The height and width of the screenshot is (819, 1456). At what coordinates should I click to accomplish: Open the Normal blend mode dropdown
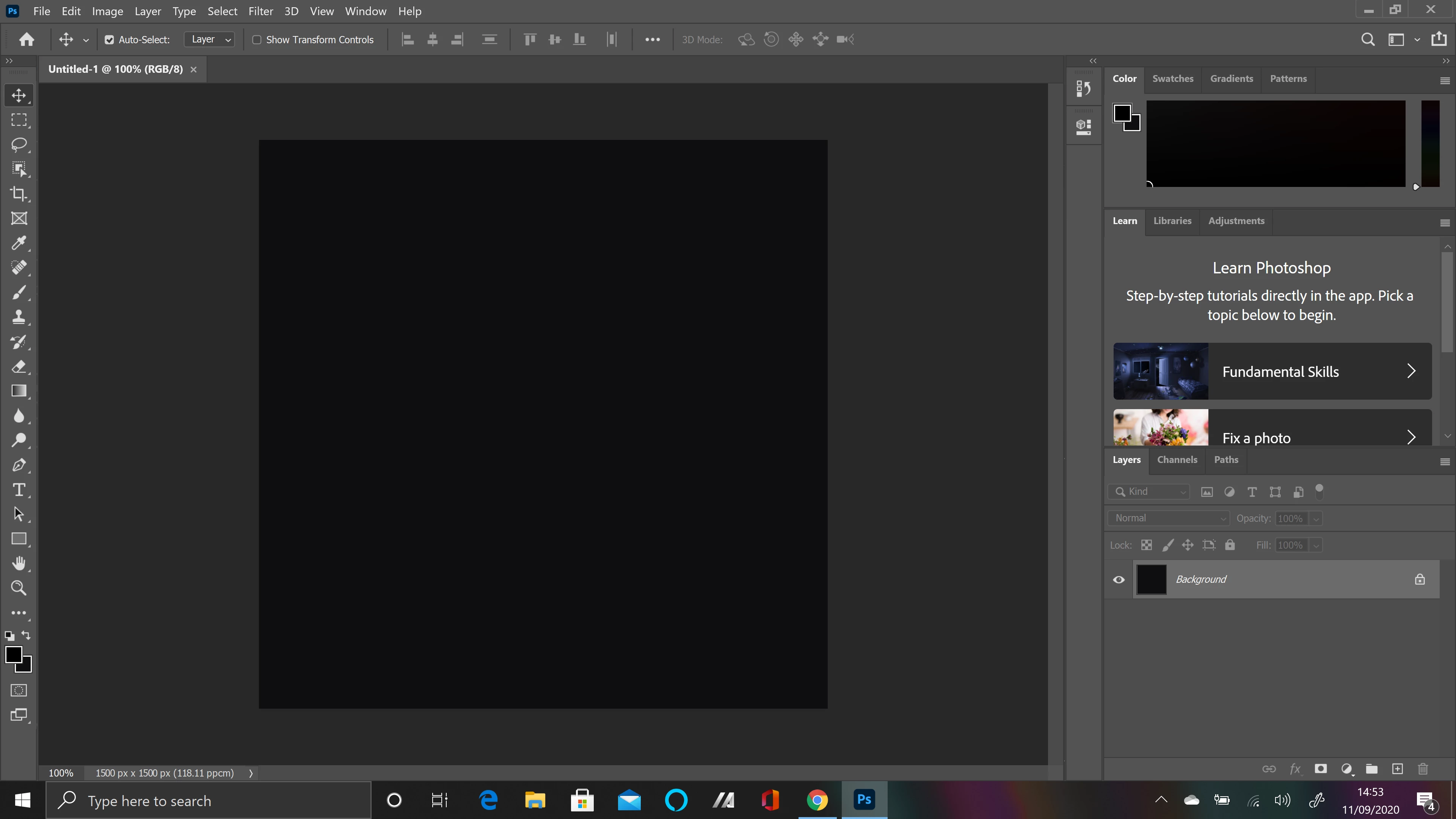click(1168, 518)
